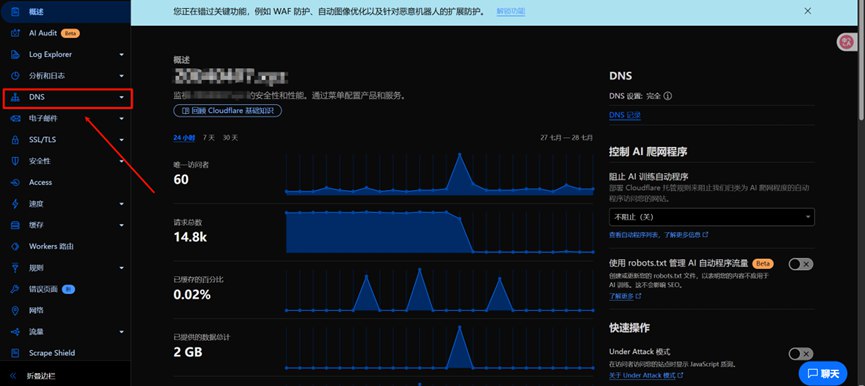Click the 电子邮件 envelope icon
The height and width of the screenshot is (386, 865).
point(16,119)
